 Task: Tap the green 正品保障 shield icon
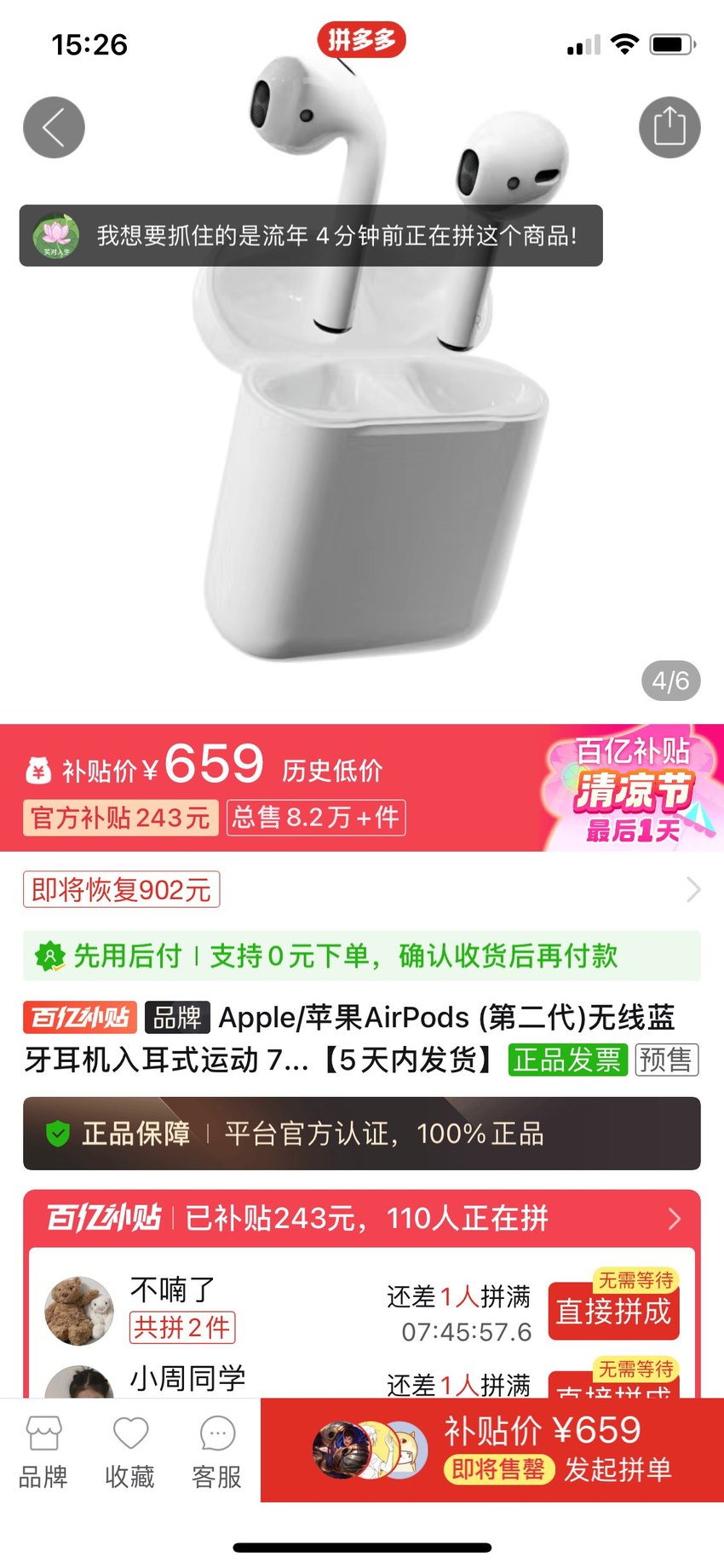[57, 1134]
